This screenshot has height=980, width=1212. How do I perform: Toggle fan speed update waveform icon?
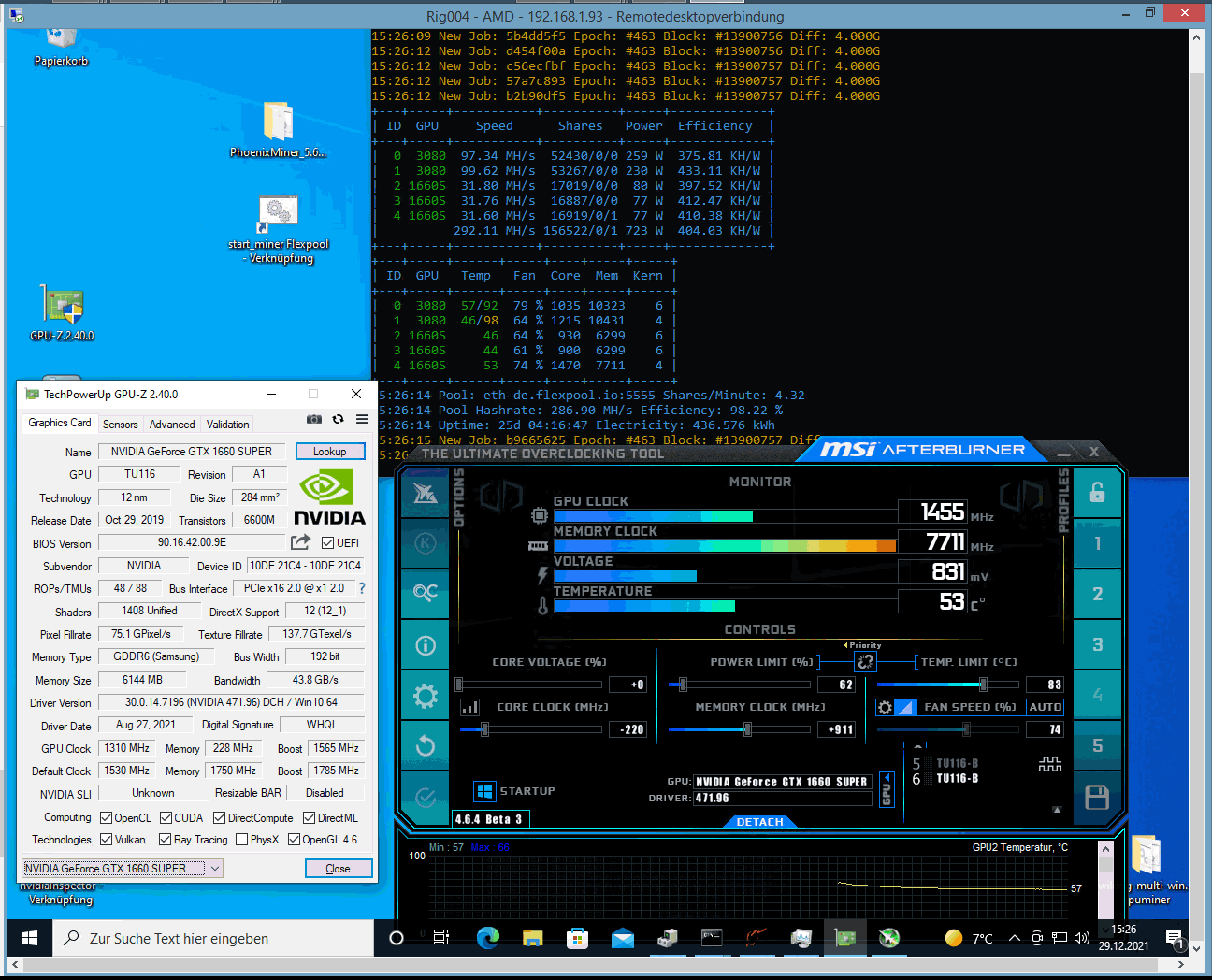click(x=1050, y=764)
